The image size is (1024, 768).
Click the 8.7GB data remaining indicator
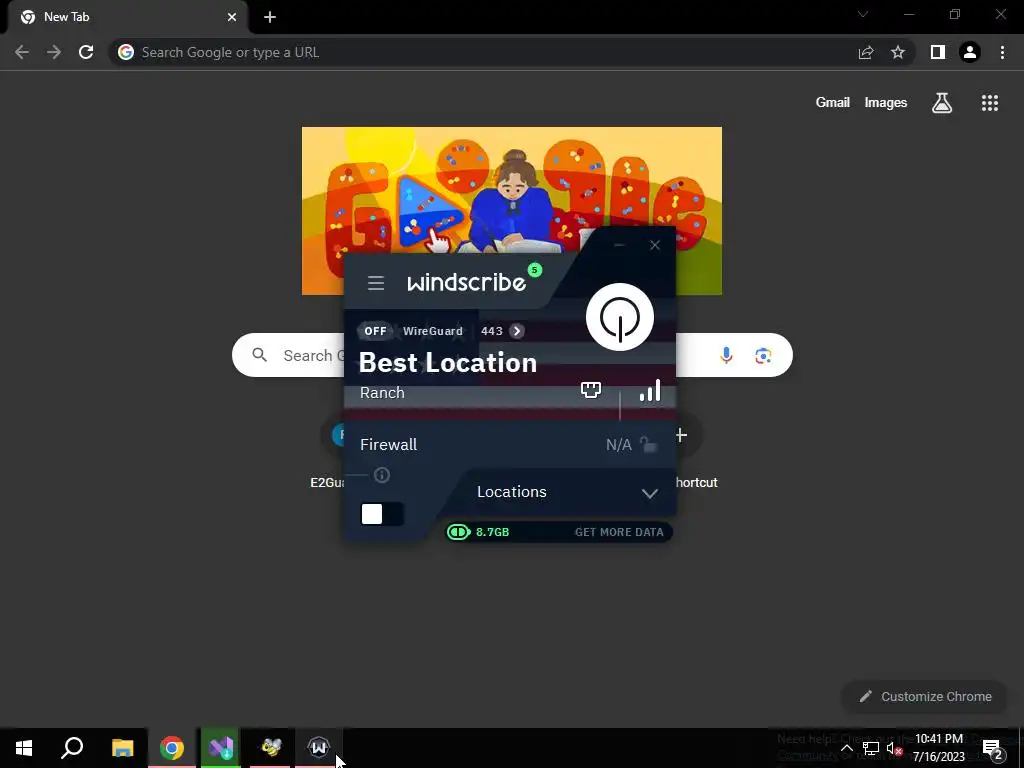(478, 532)
